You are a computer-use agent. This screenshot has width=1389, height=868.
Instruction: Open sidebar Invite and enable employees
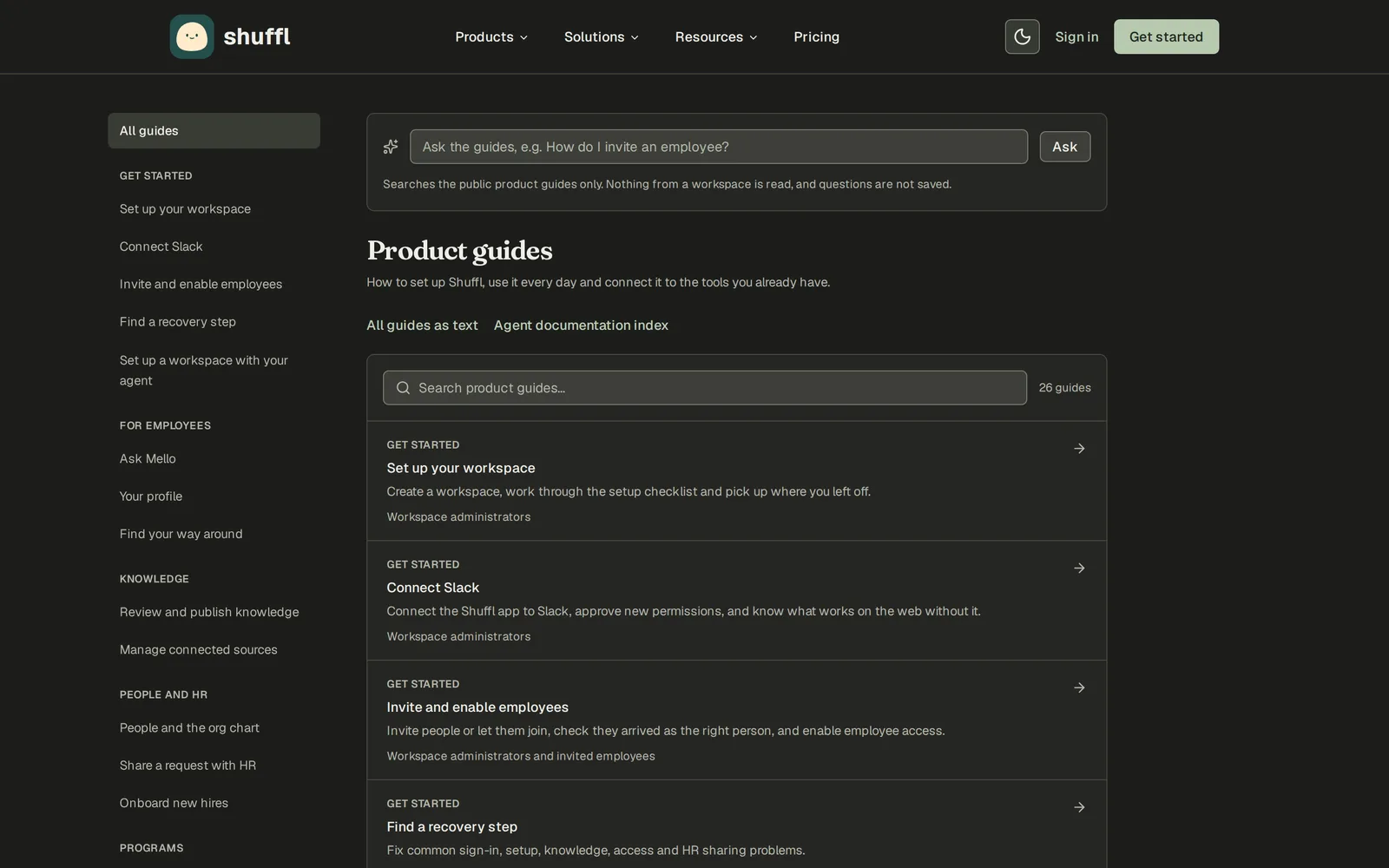(201, 285)
